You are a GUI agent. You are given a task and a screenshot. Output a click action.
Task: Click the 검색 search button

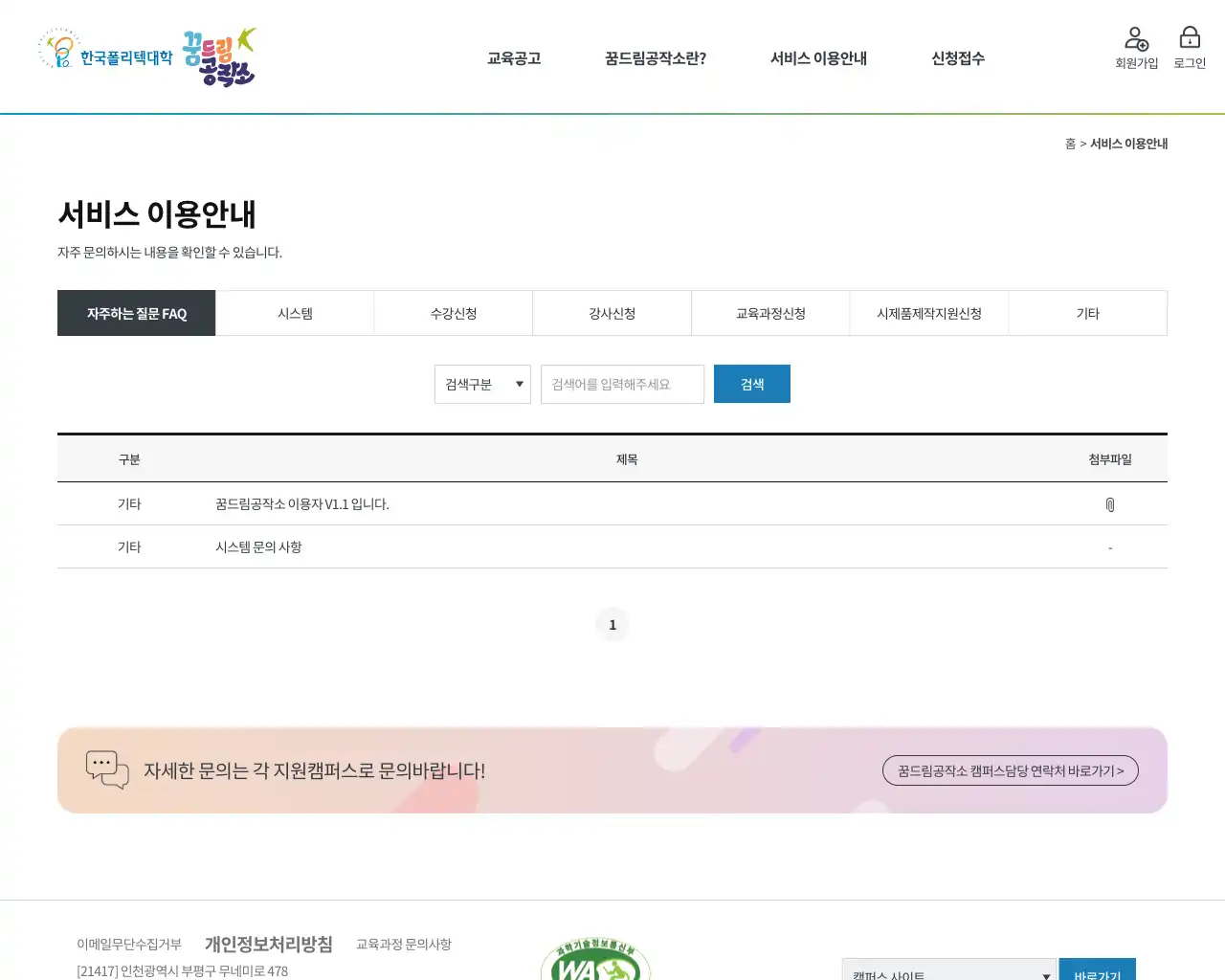[751, 383]
